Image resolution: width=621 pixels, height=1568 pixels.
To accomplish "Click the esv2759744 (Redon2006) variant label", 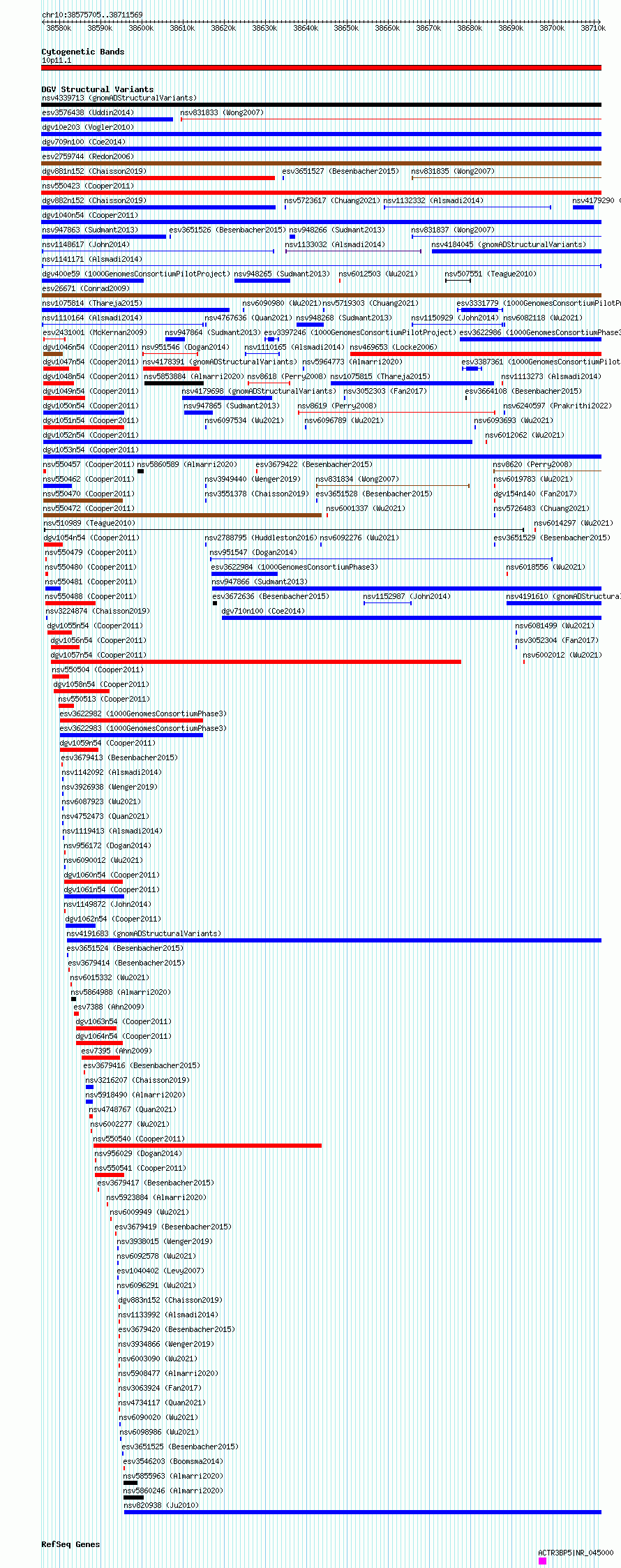I will coord(88,156).
